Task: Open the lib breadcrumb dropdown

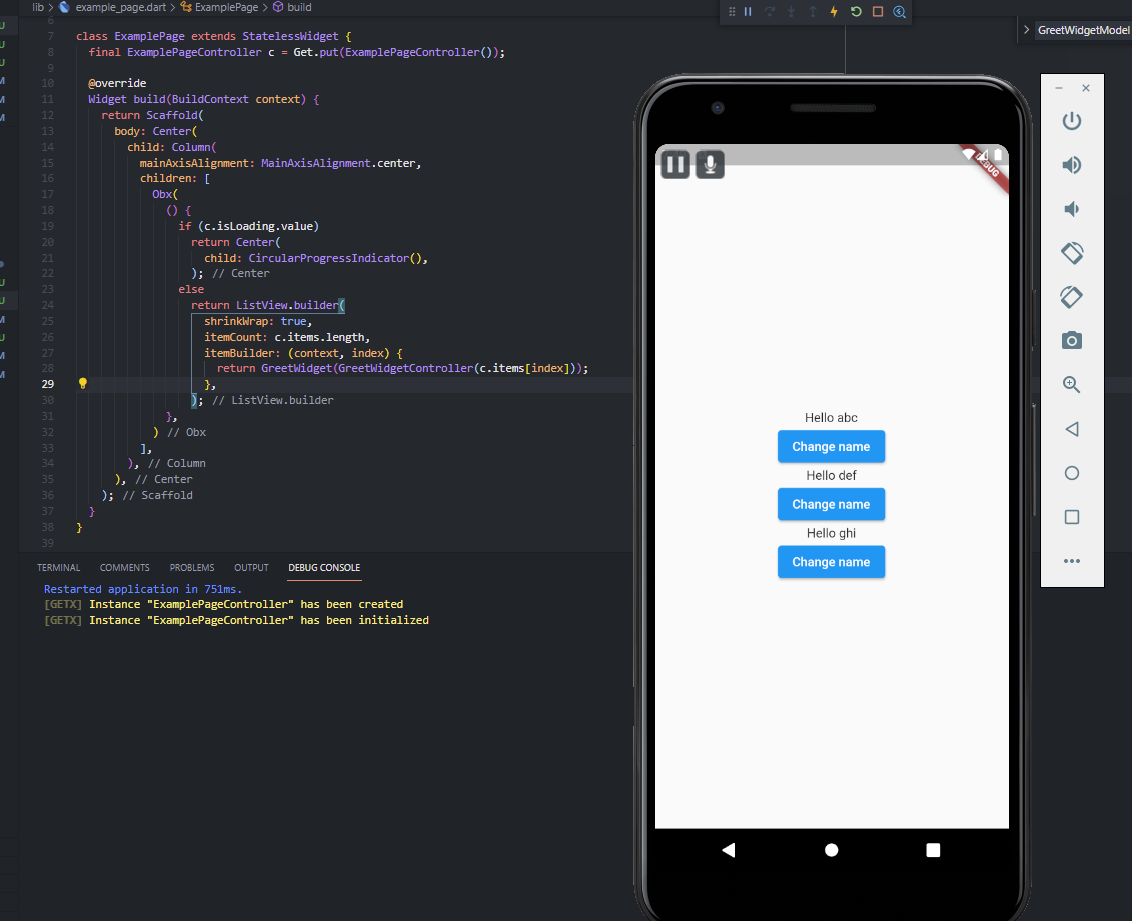Action: tap(38, 5)
